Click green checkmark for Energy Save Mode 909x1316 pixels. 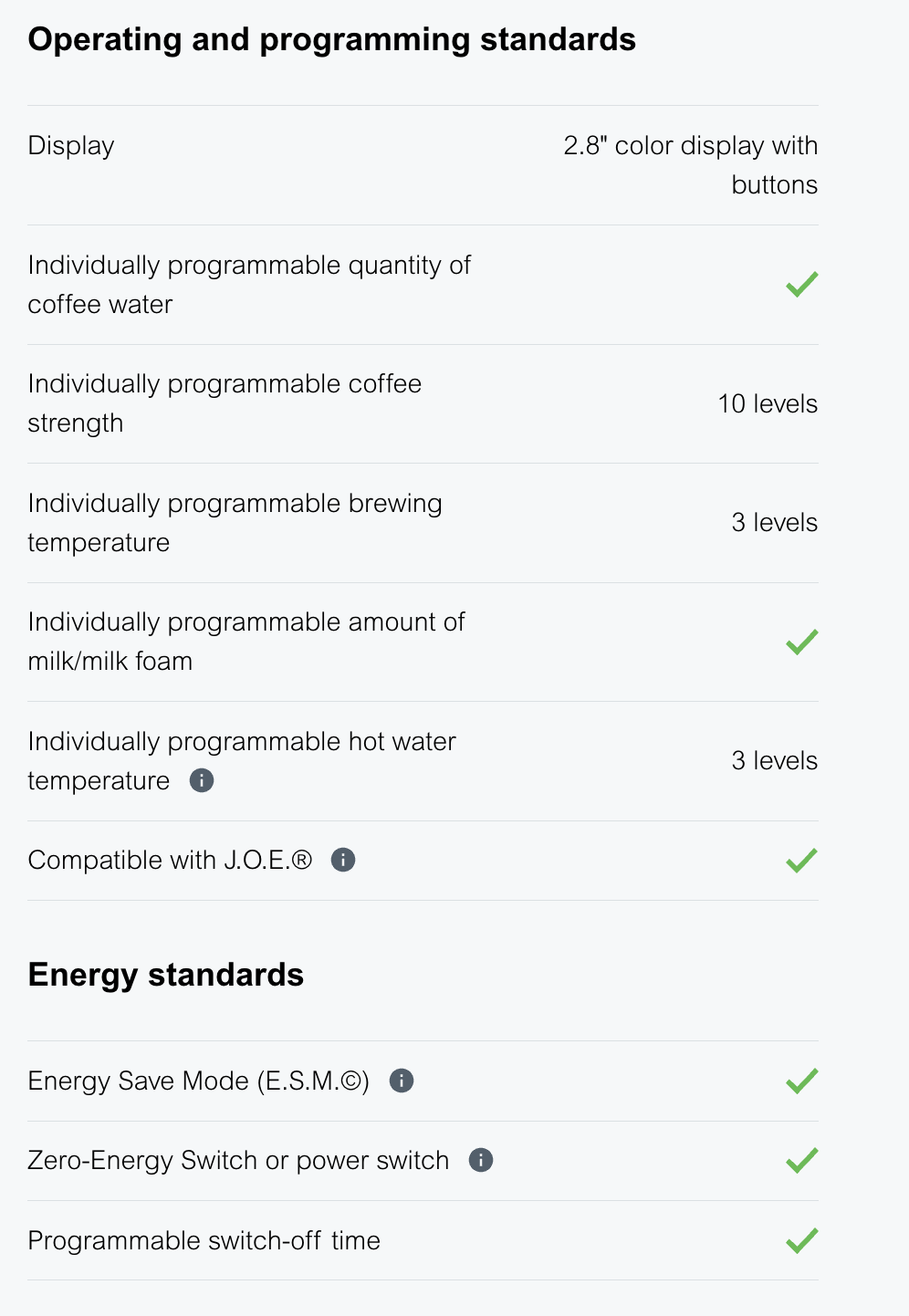pos(801,1081)
